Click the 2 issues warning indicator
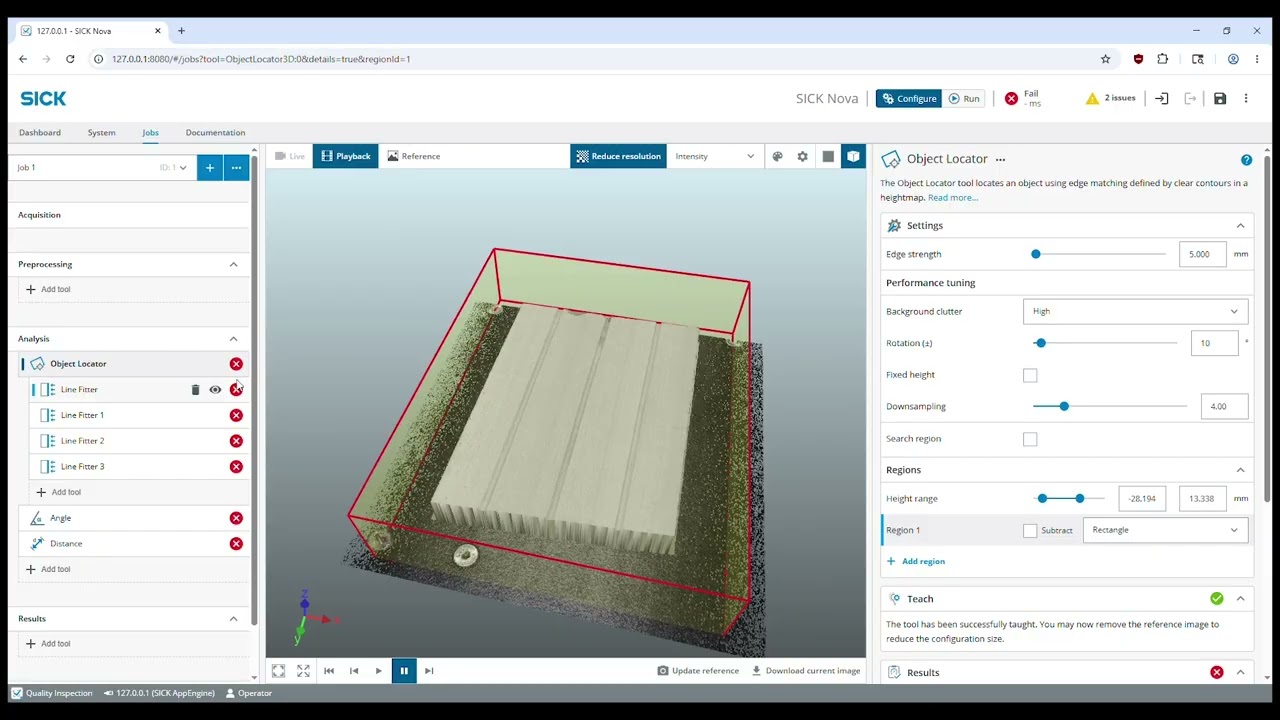The width and height of the screenshot is (1280, 720). coord(1111,98)
